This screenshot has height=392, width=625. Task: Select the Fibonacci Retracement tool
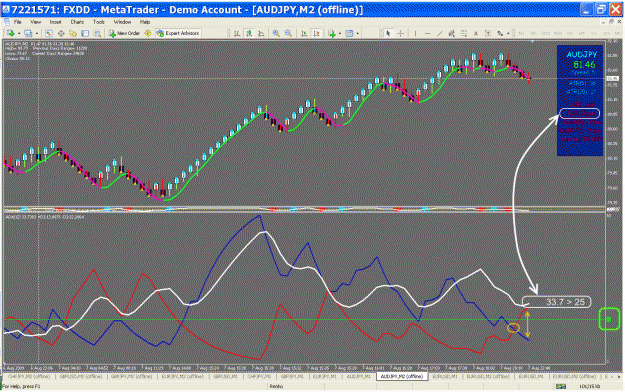click(464, 33)
